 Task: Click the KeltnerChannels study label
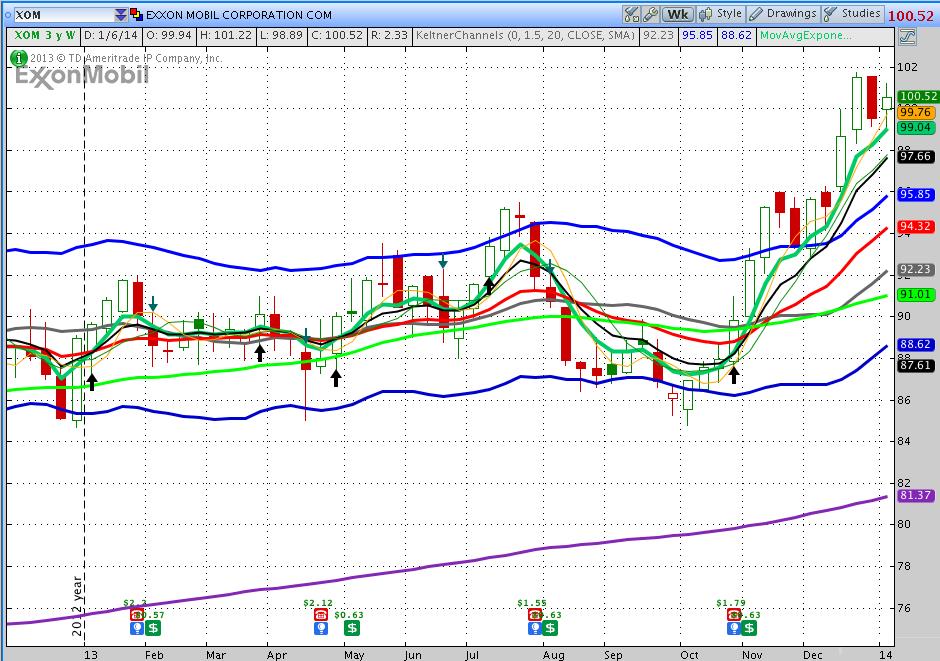[525, 35]
